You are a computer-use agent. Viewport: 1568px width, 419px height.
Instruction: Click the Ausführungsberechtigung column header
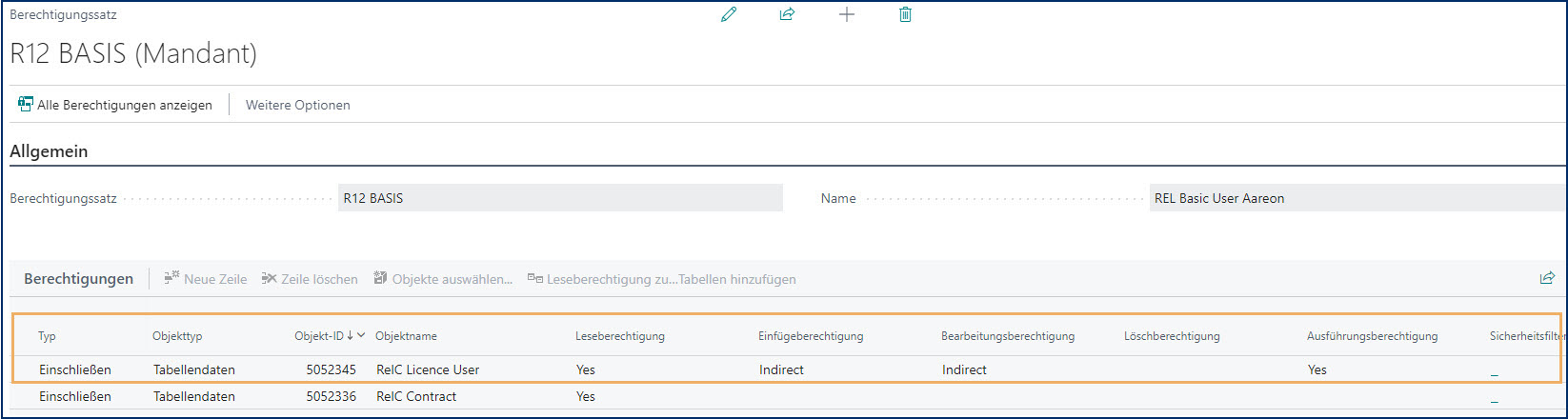(1373, 336)
